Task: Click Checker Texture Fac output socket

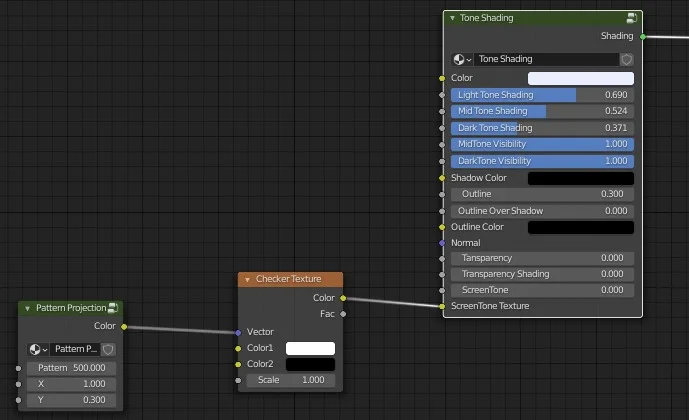Action: coord(343,314)
